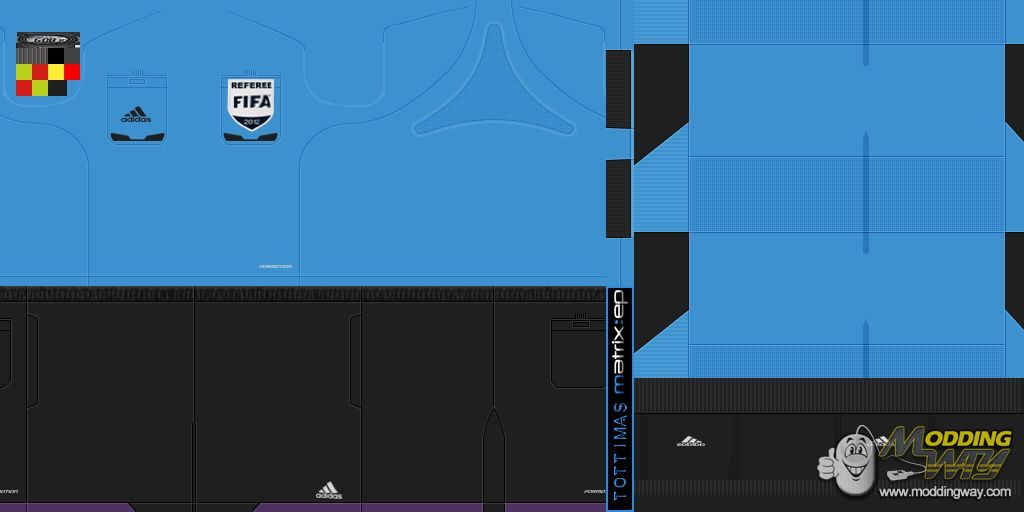Pick the bright red square in the flag patch
This screenshot has width=1024, height=512.
coord(72,71)
